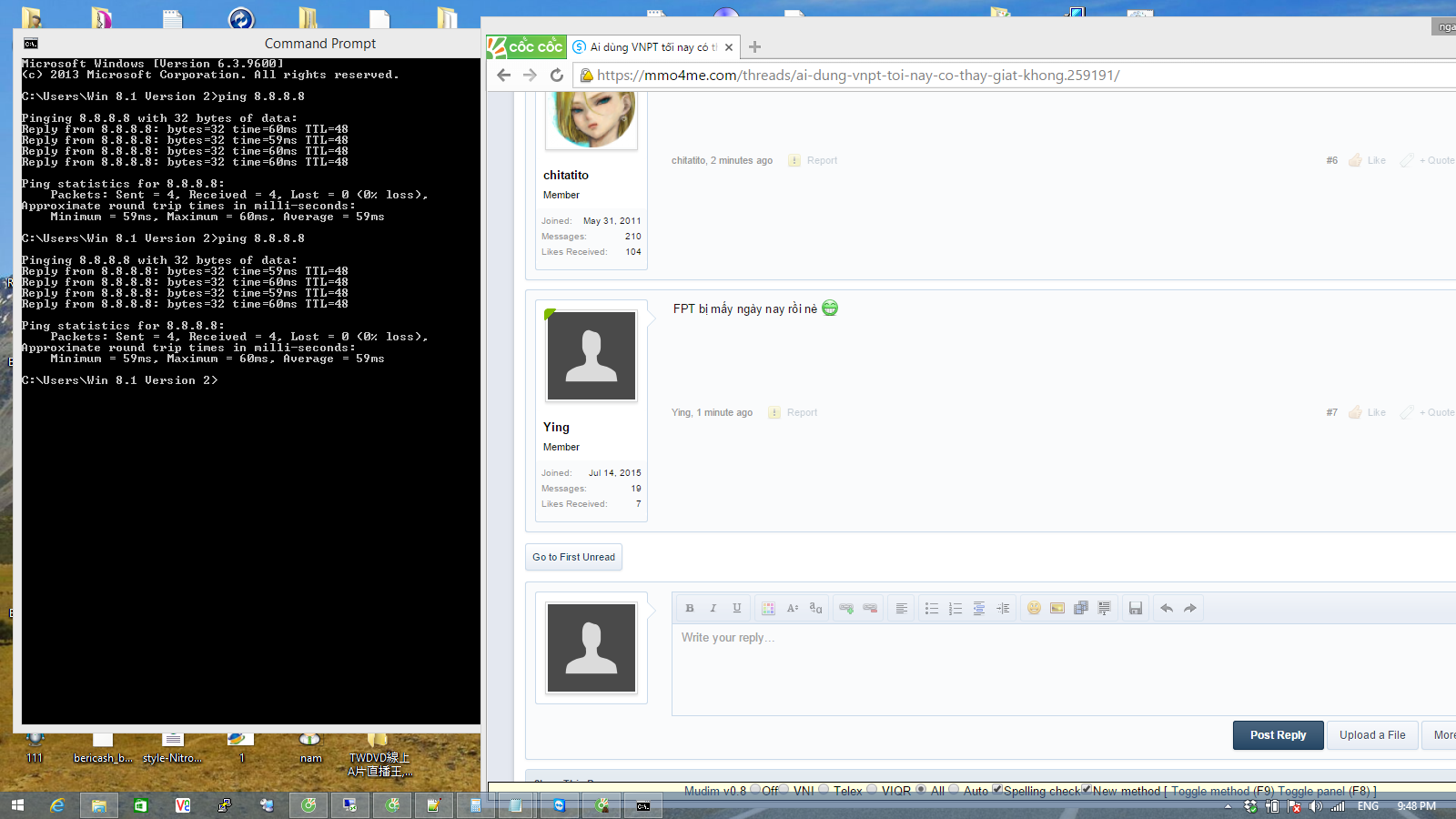Toggle italic formatting in reply editor

(x=713, y=608)
